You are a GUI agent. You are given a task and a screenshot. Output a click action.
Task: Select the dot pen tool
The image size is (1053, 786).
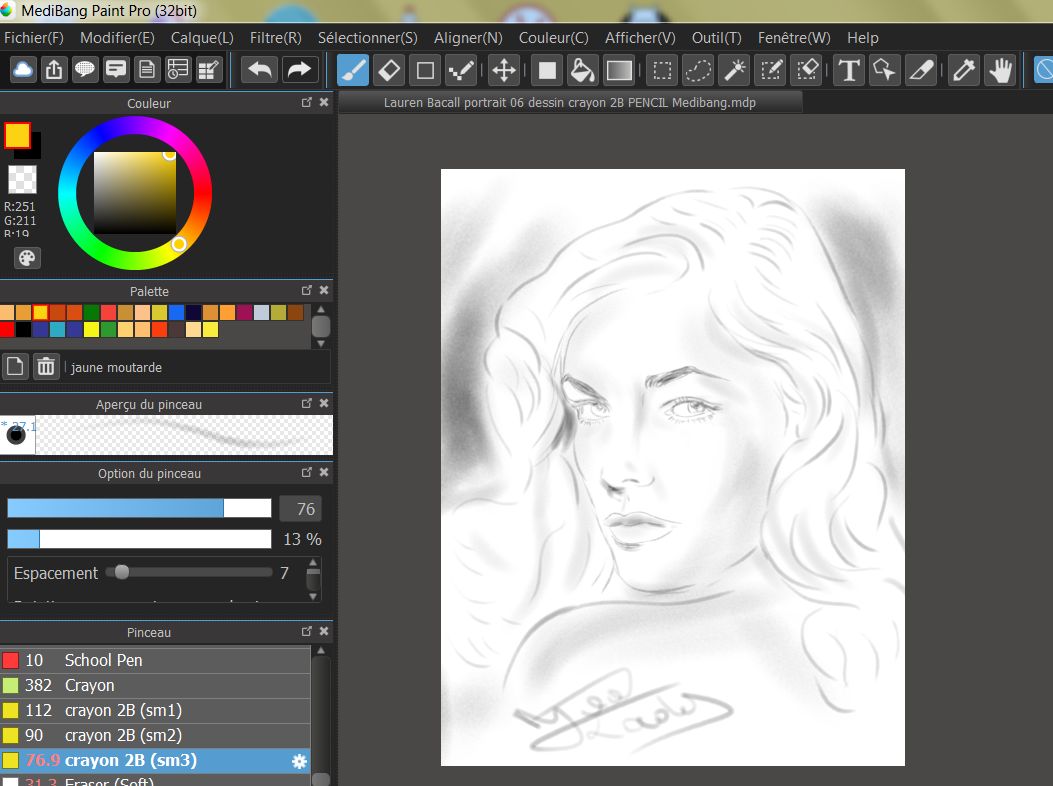[x=461, y=70]
